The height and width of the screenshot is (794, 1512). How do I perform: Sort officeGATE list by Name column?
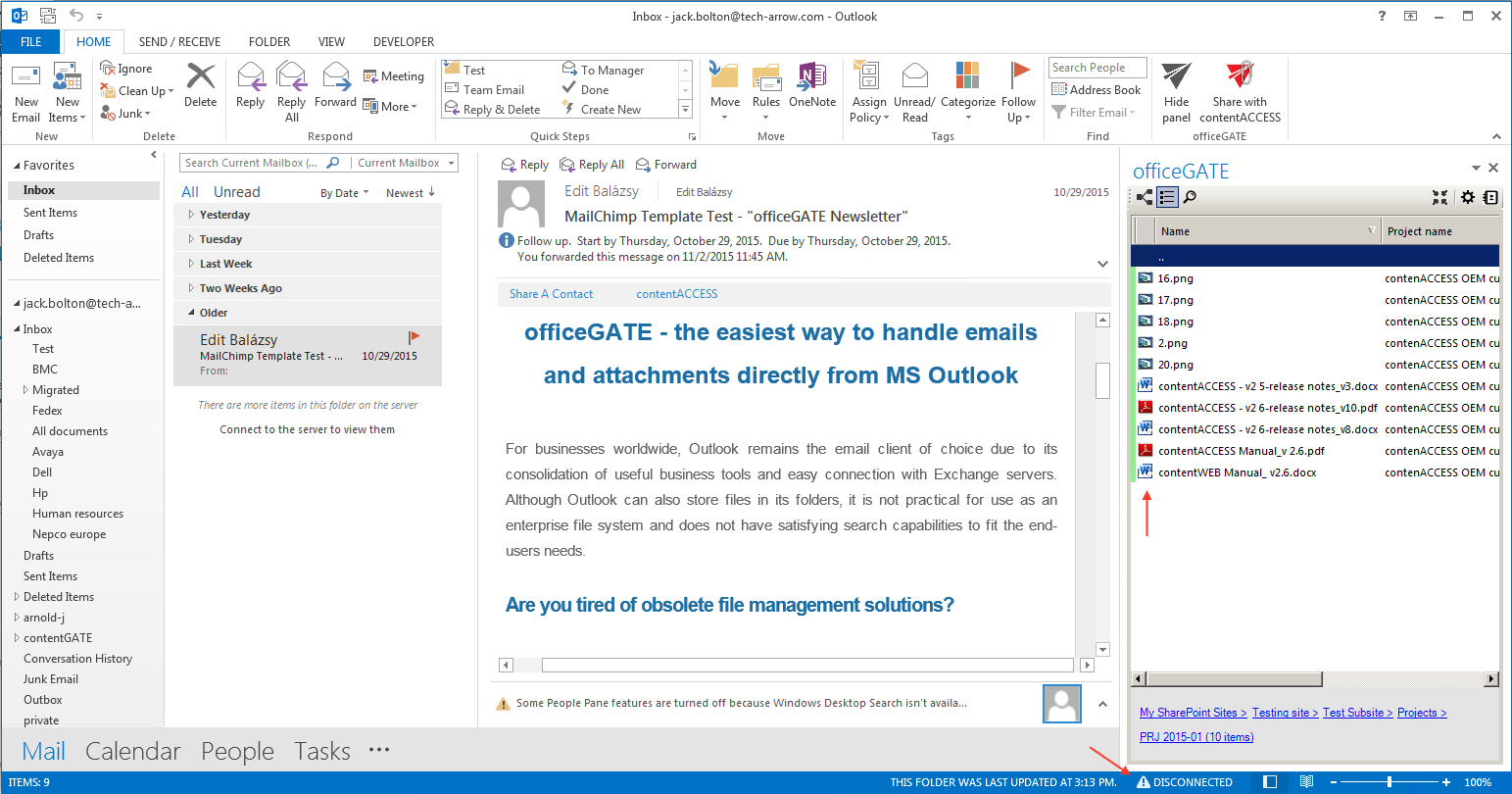[1268, 231]
